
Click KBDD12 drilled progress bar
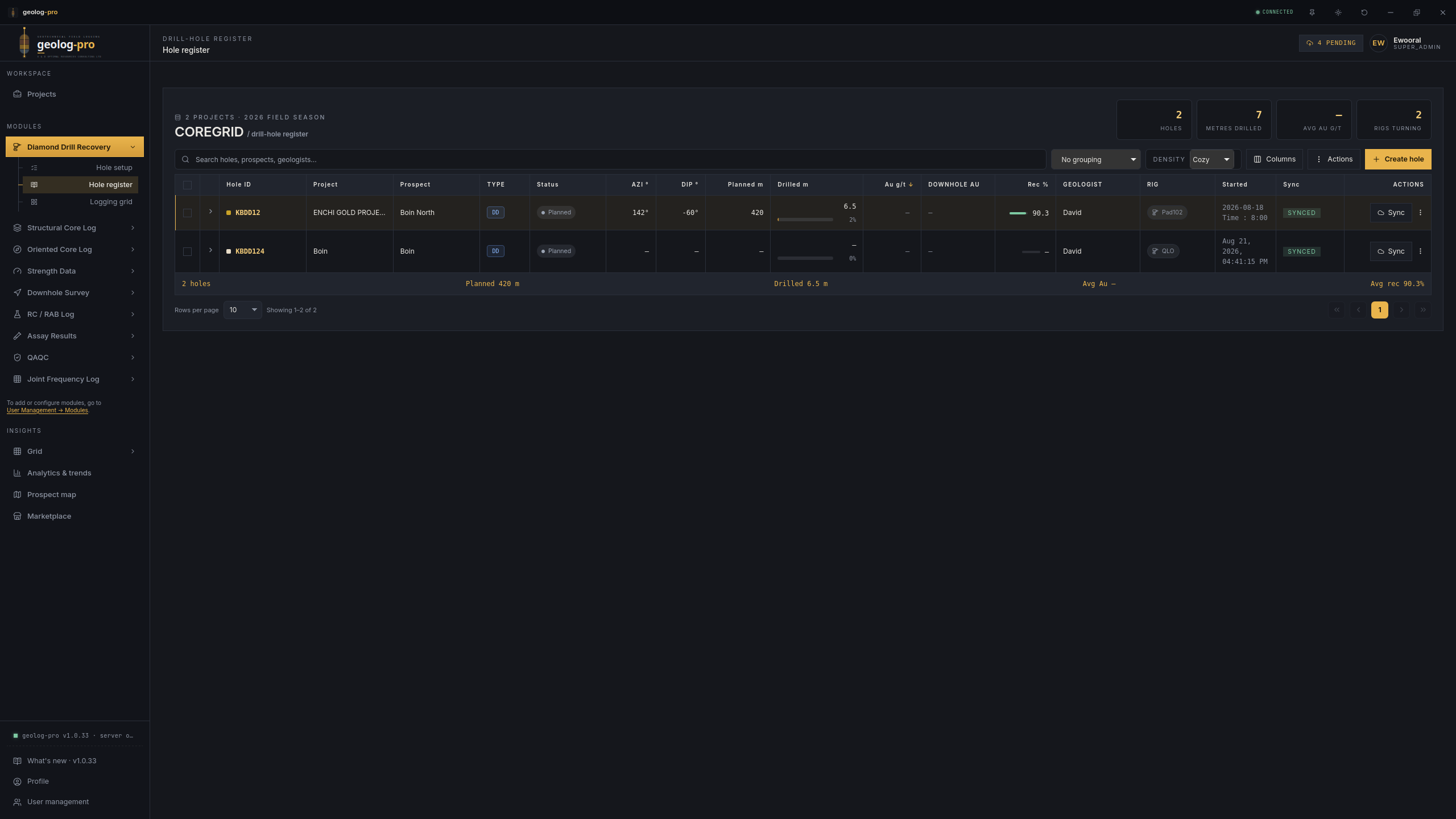coord(805,220)
